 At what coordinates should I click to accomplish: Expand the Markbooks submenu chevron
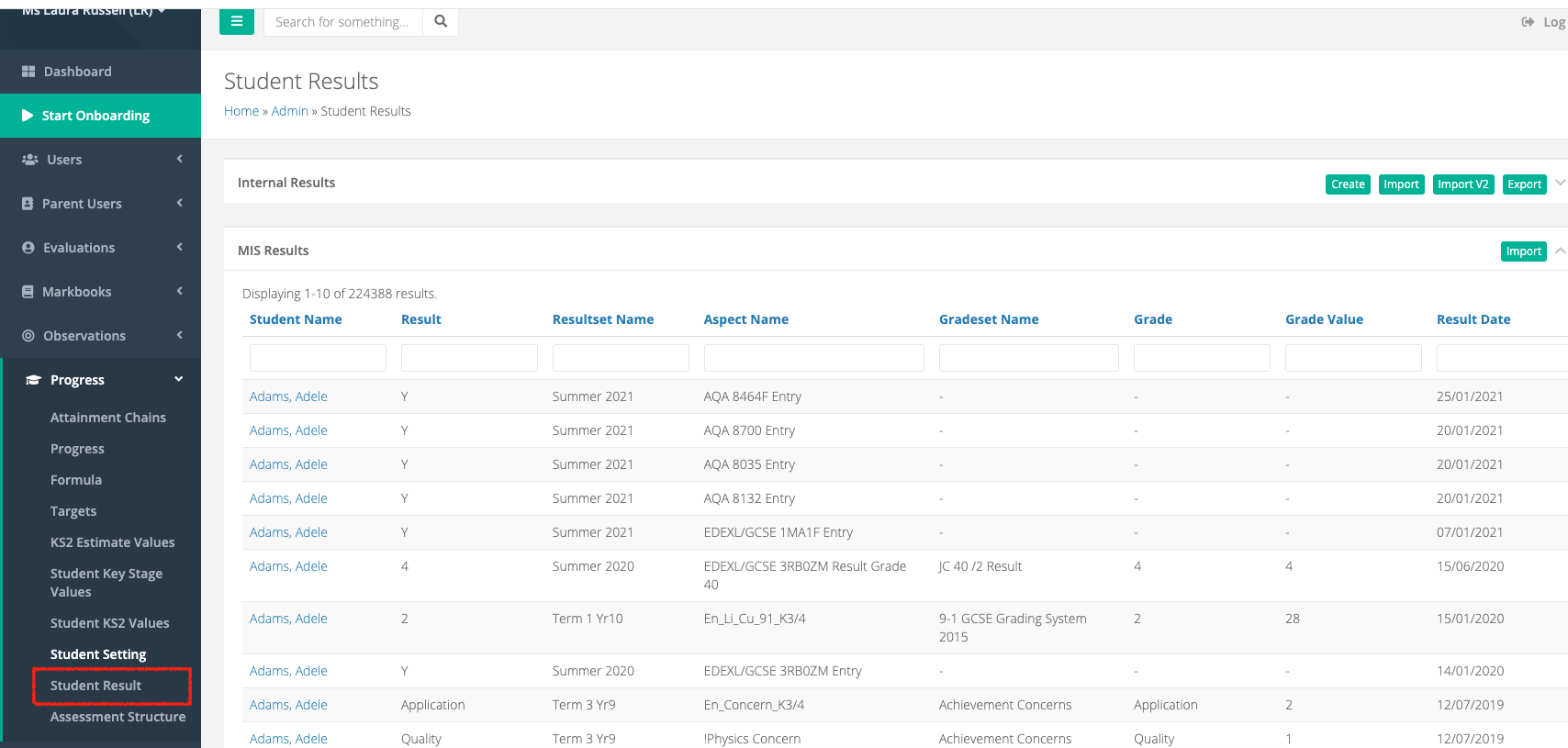pos(180,291)
